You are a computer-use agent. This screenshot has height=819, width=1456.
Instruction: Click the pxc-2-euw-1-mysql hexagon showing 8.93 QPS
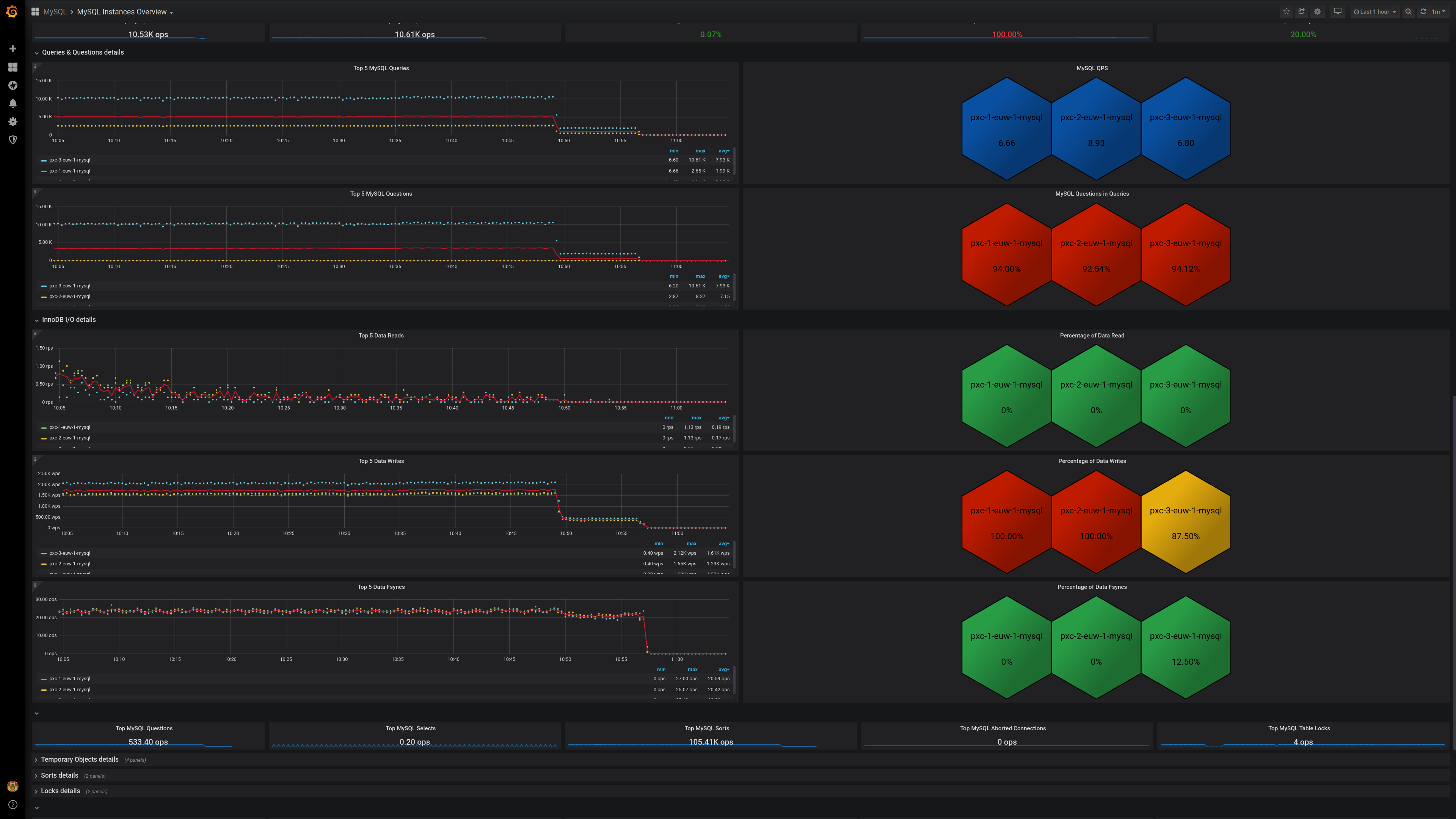pyautogui.click(x=1096, y=129)
